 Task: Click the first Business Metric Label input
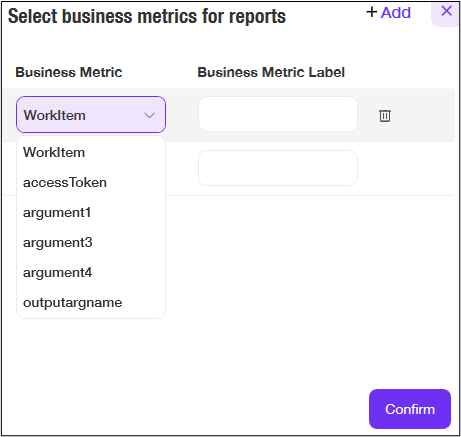point(278,114)
